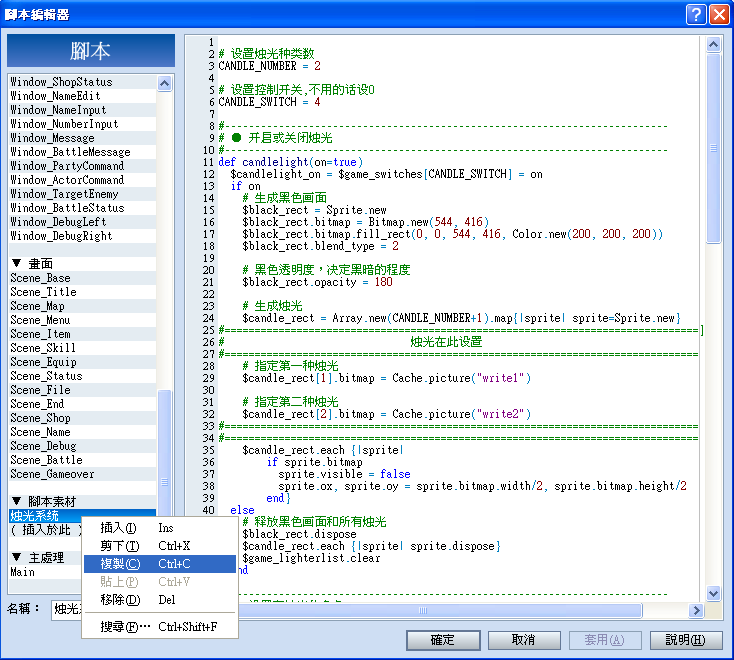Select Scene_Battle script
The height and width of the screenshot is (660, 734).
point(82,460)
